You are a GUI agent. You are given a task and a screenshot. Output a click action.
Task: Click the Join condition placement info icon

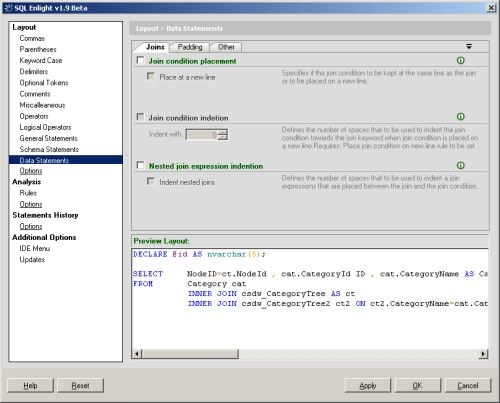tap(460, 60)
